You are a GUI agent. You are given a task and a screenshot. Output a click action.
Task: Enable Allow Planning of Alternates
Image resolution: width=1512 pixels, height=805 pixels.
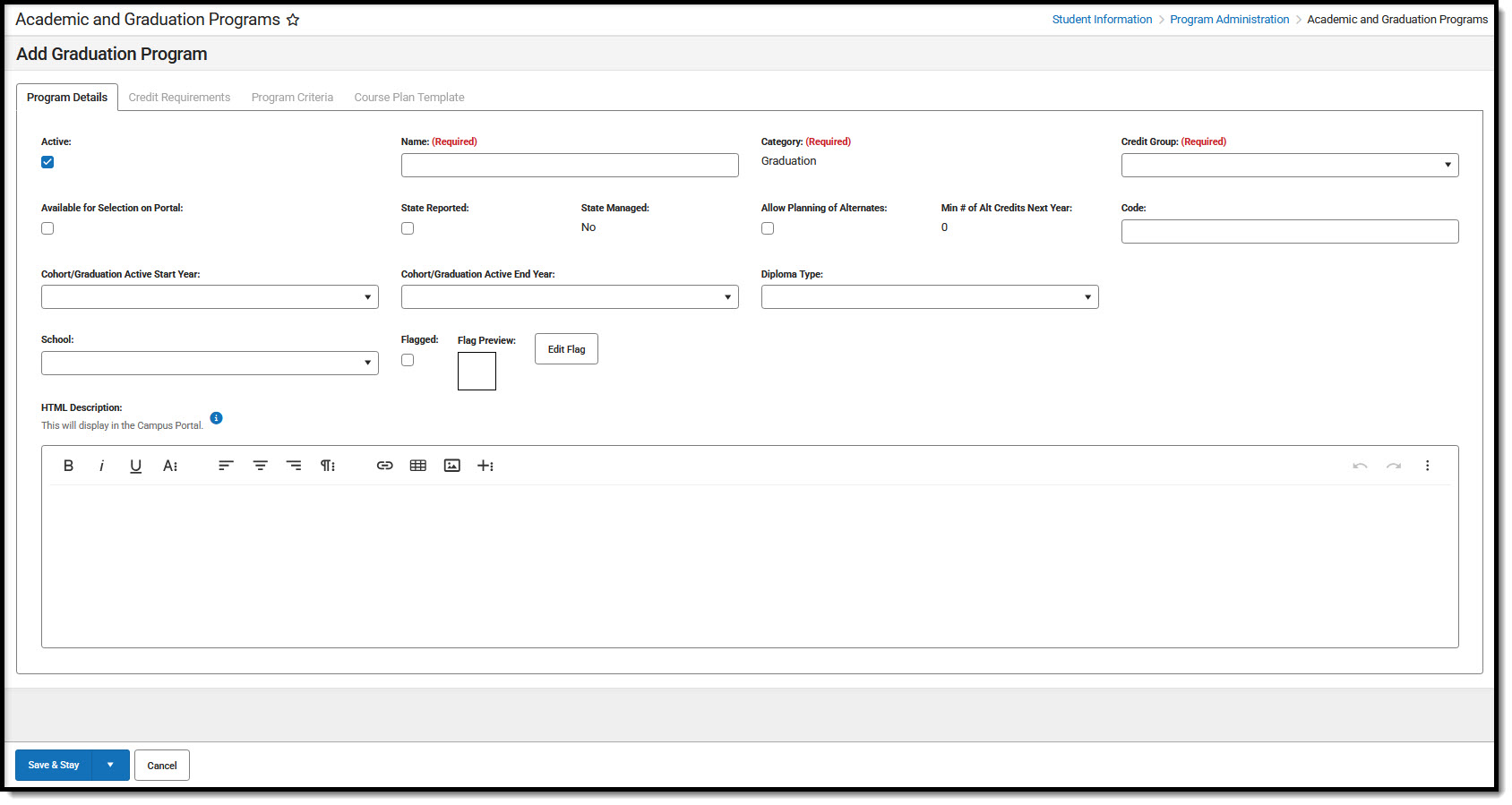[768, 228]
